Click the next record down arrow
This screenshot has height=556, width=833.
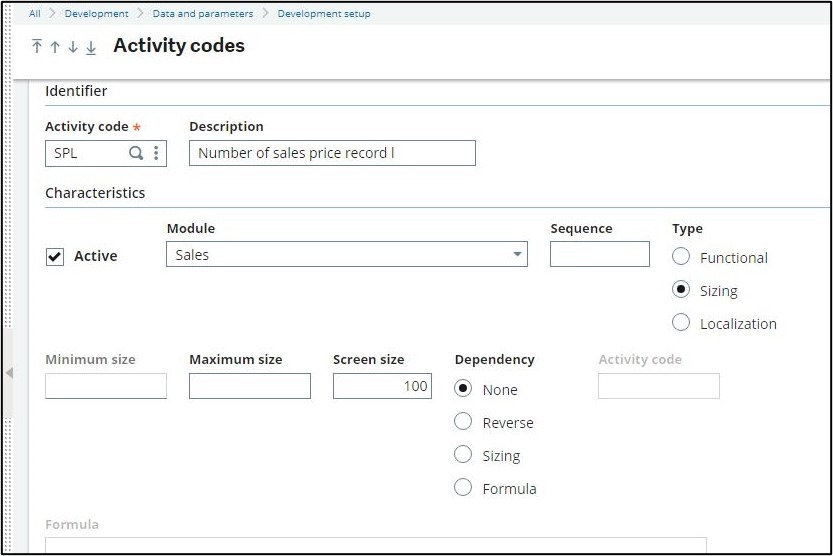tap(73, 47)
